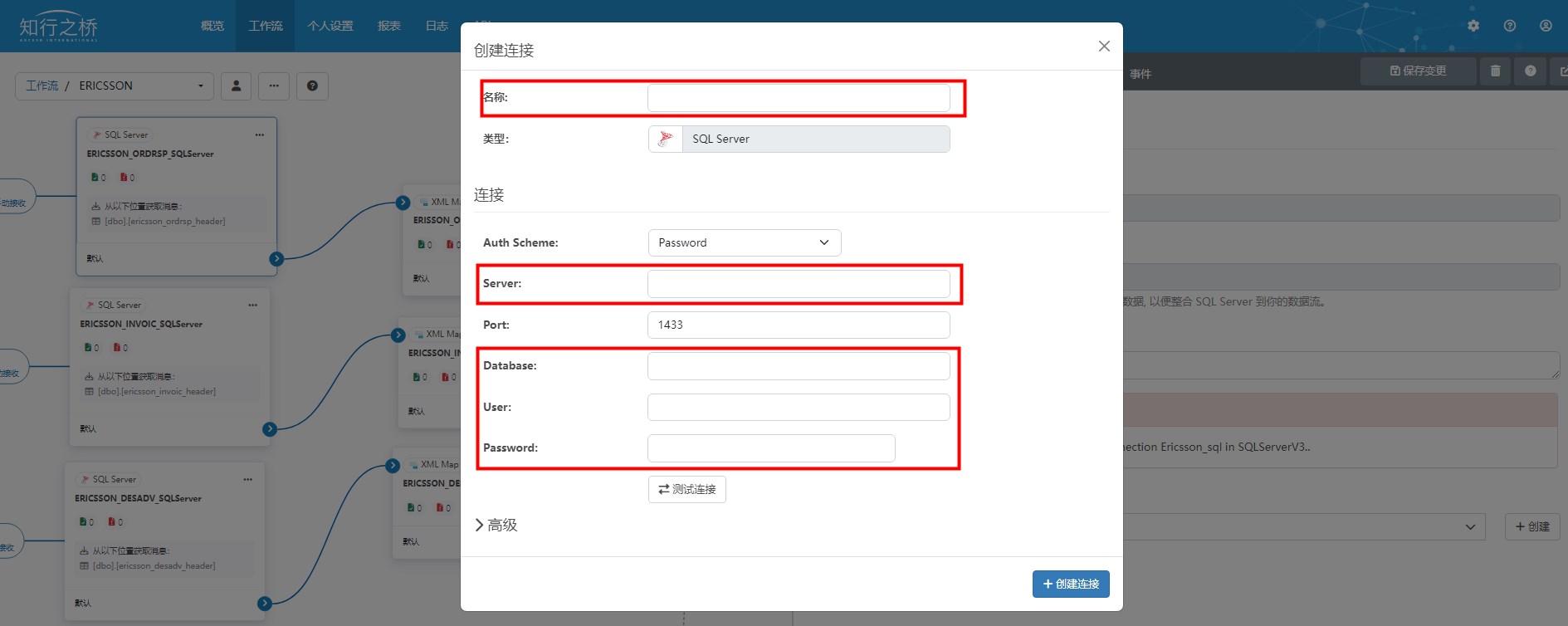Switch to the 工作流 tab

coord(266,26)
